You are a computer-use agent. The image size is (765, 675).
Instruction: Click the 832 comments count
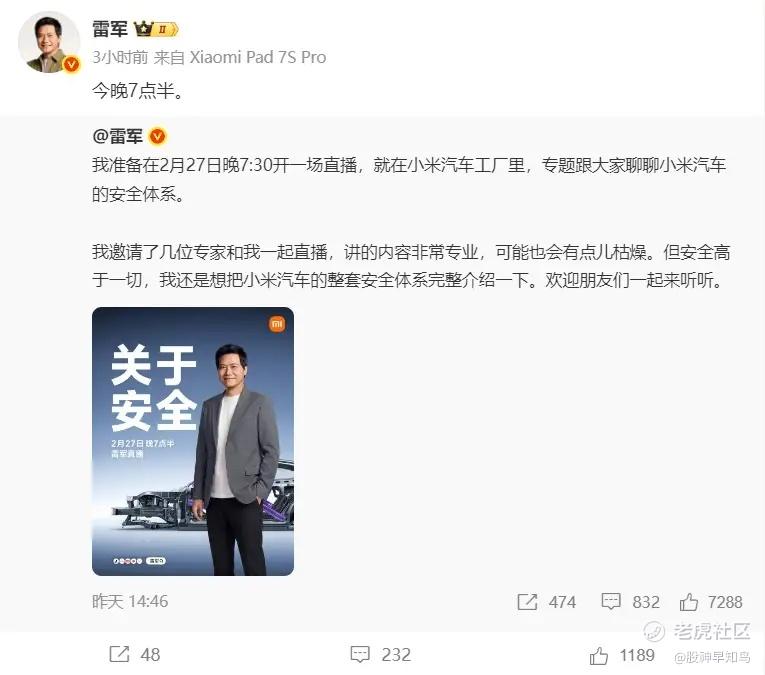(x=646, y=602)
